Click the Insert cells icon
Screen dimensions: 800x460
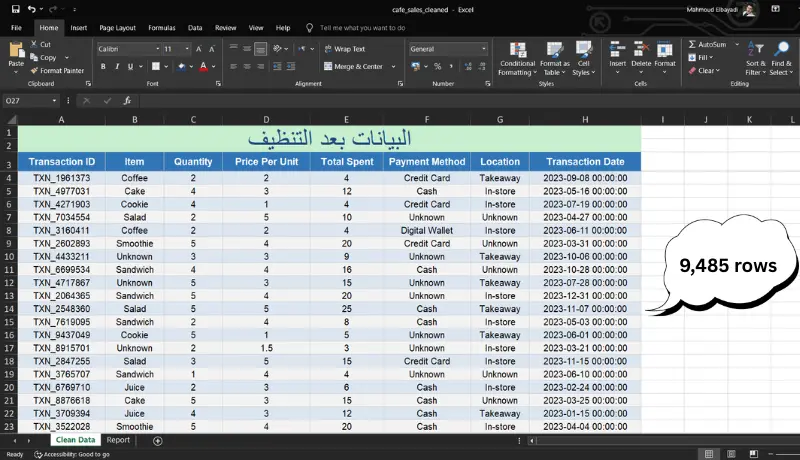(x=617, y=50)
